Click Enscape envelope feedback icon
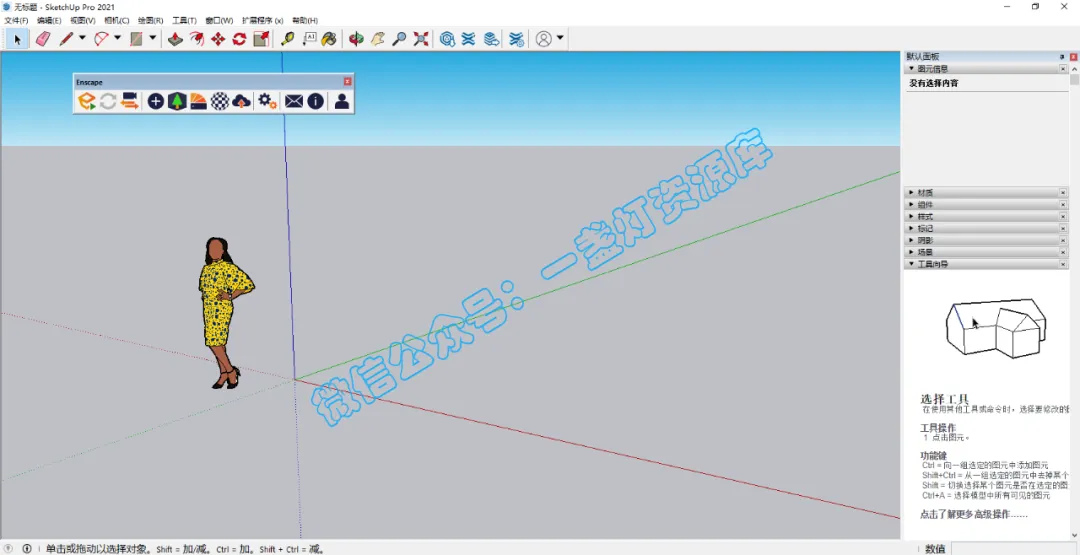This screenshot has height=555, width=1080. pyautogui.click(x=294, y=102)
